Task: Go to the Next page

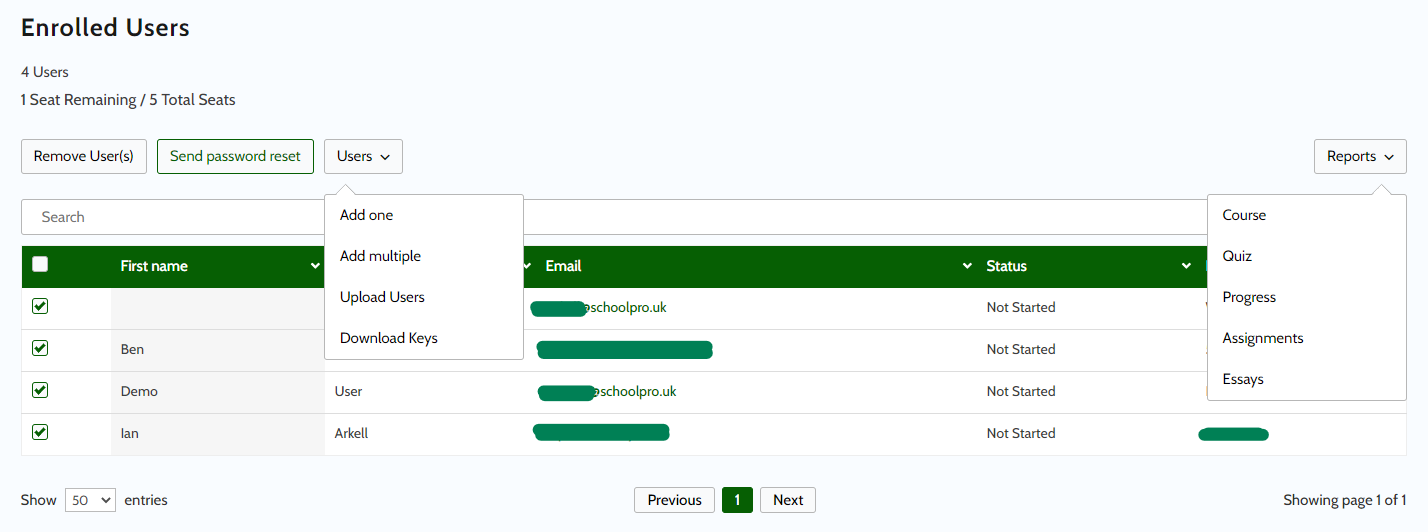Action: [787, 500]
